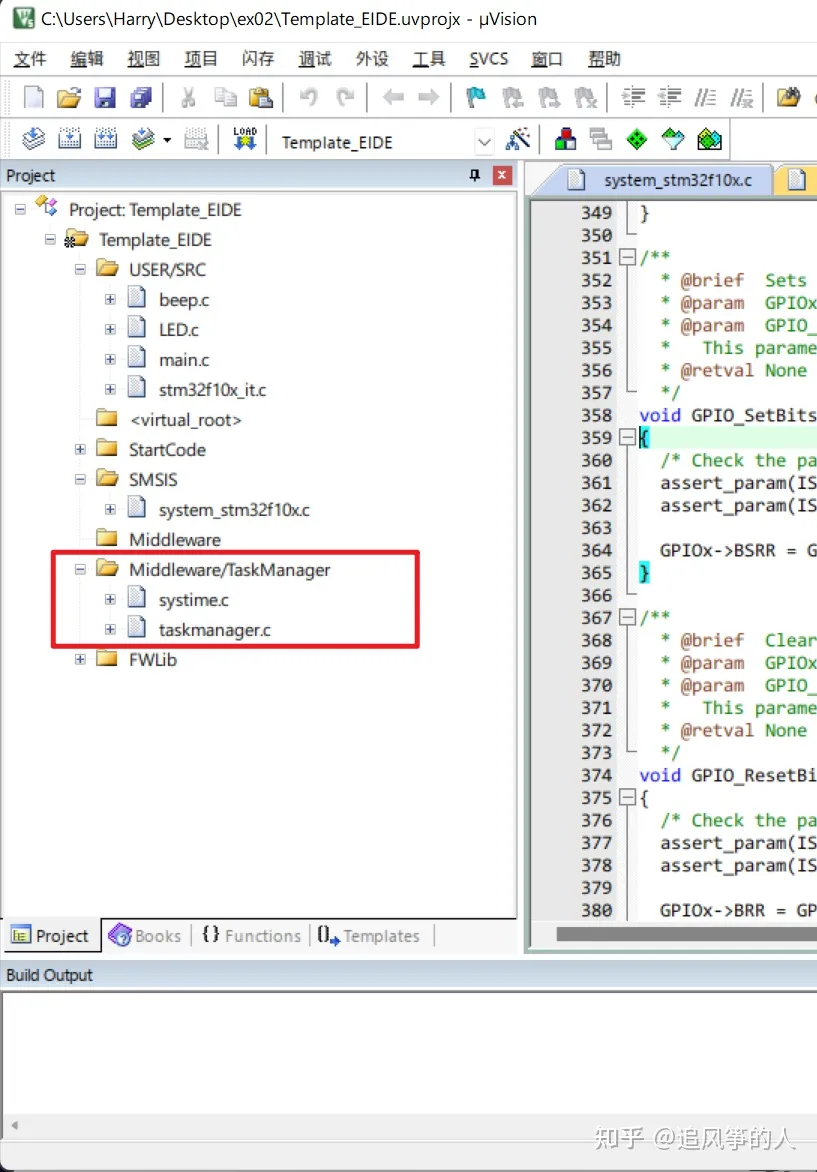Screen dimensions: 817x1172
Task: Undo the last edit via the toolbar
Action: [308, 97]
